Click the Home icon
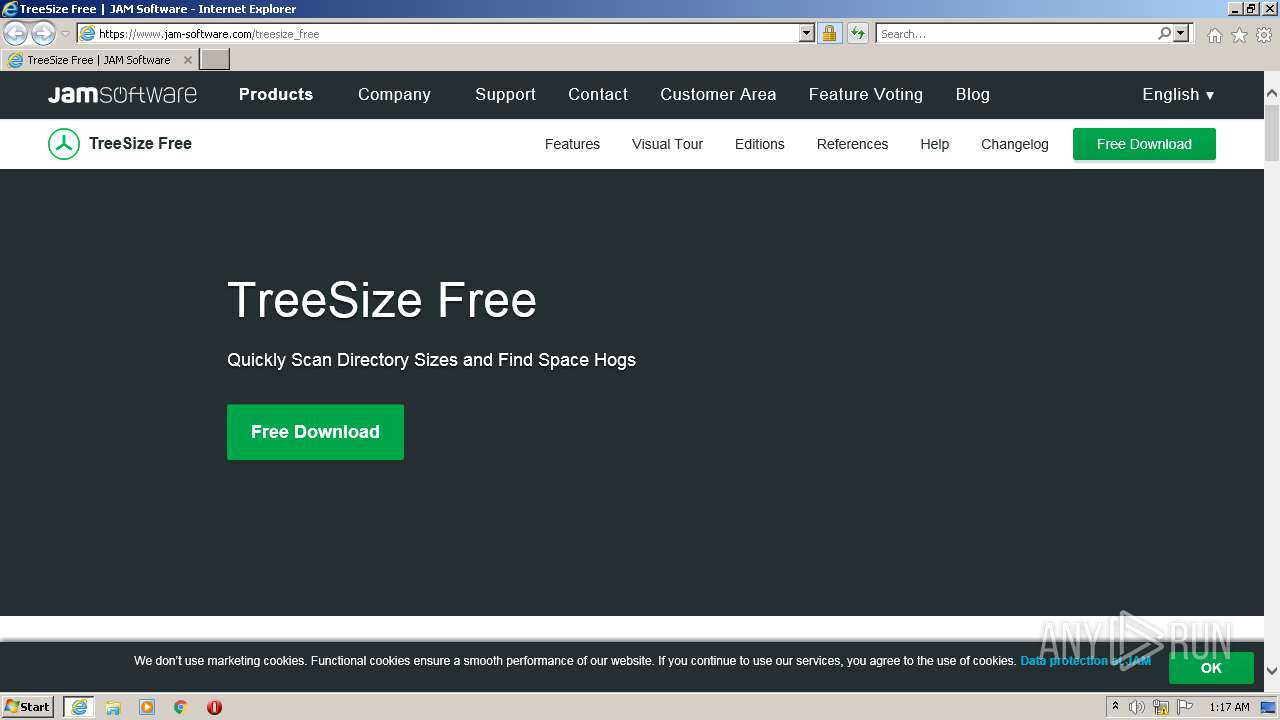The height and width of the screenshot is (720, 1280). click(1214, 35)
